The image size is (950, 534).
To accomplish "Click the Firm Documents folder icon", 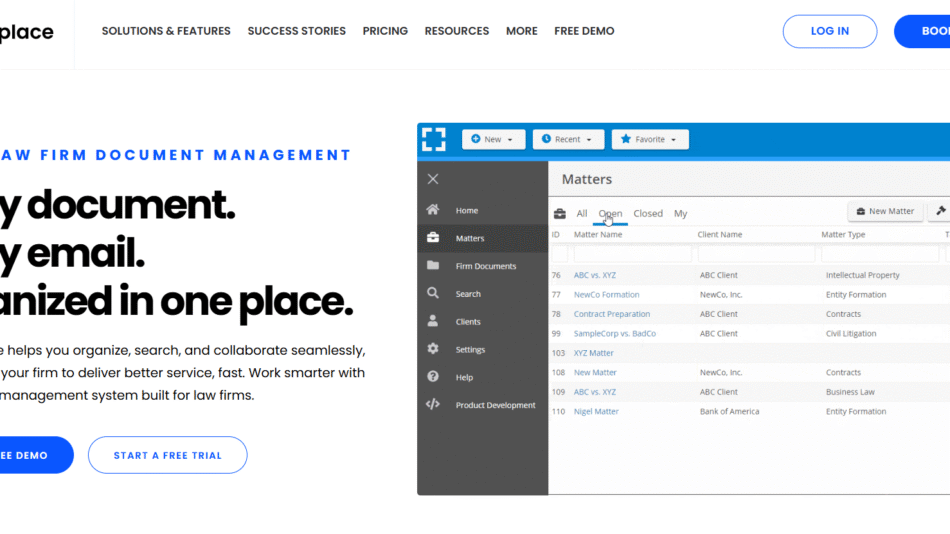I will click(433, 266).
